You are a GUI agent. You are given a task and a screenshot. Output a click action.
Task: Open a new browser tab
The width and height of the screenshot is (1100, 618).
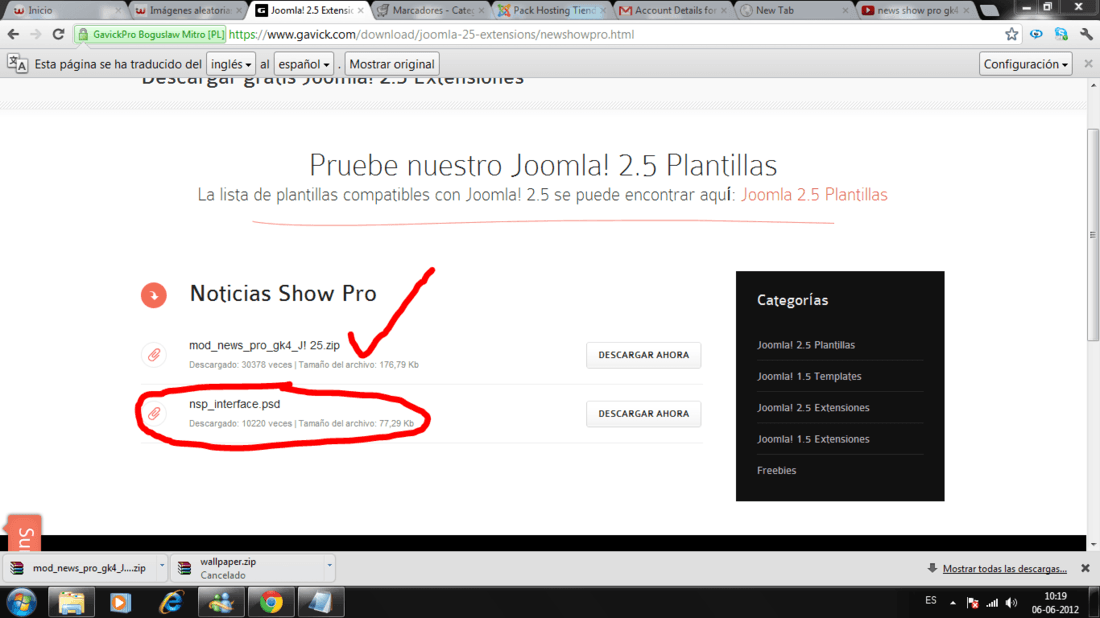coord(989,11)
